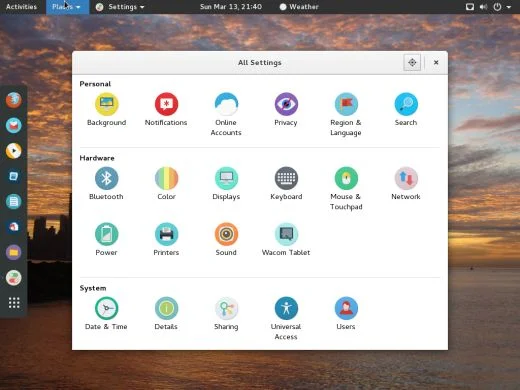The height and width of the screenshot is (390, 520).
Task: Open the Privacy settings
Action: (286, 110)
